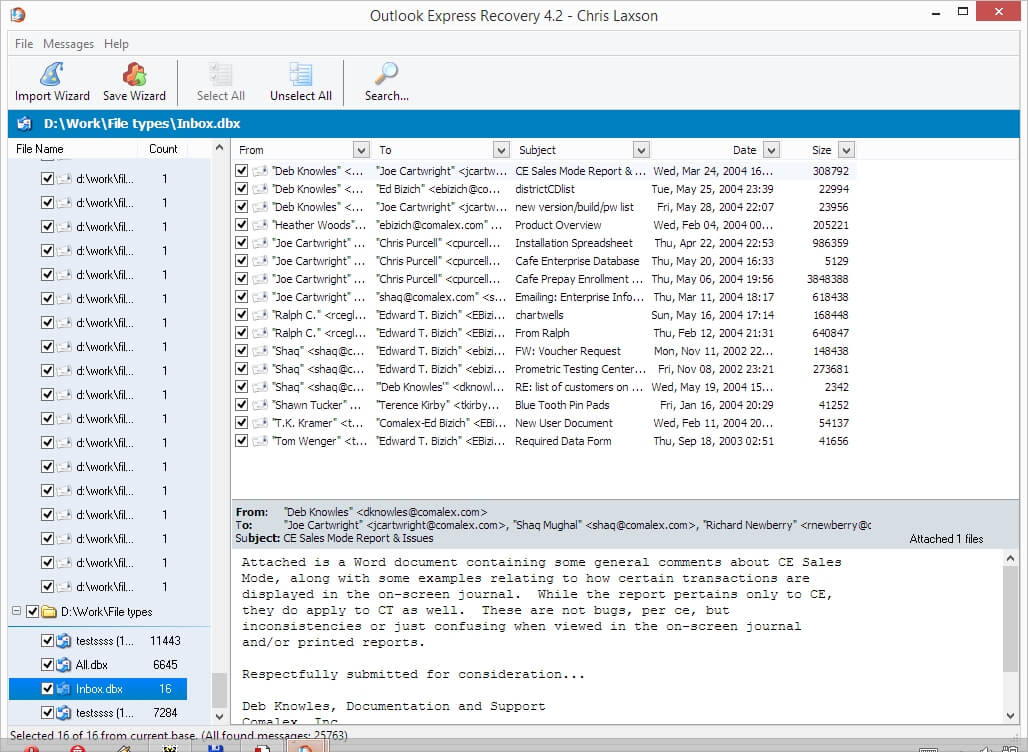Viewport: 1028px width, 752px height.
Task: Sort messages by the Date column header
Action: tap(745, 150)
